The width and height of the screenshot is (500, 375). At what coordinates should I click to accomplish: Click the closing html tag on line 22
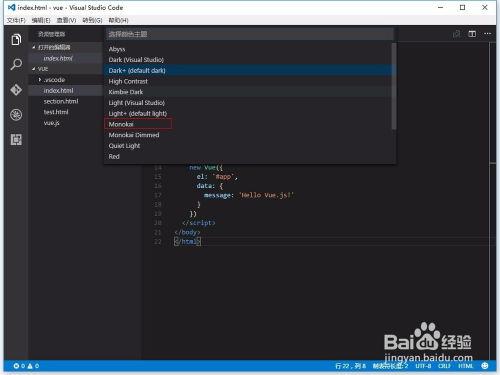point(187,241)
